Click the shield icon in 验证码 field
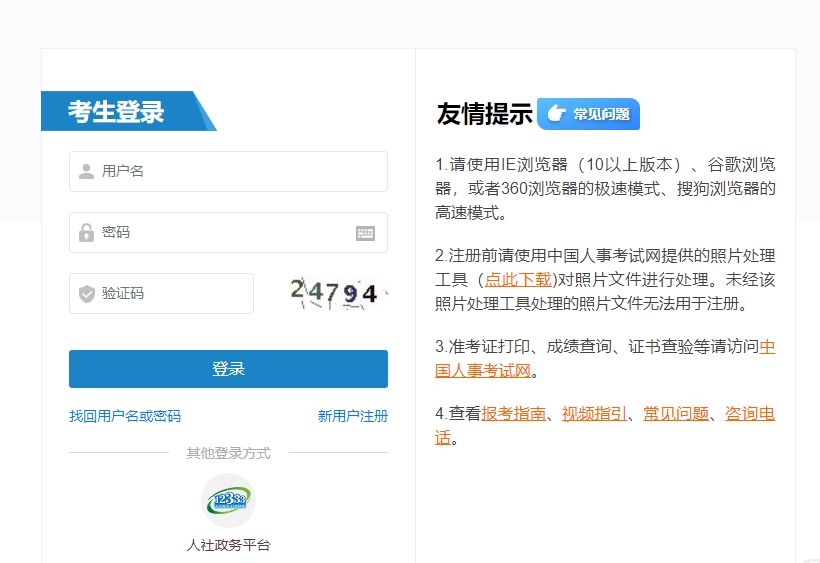Viewport: 820px width, 563px height. (87, 294)
